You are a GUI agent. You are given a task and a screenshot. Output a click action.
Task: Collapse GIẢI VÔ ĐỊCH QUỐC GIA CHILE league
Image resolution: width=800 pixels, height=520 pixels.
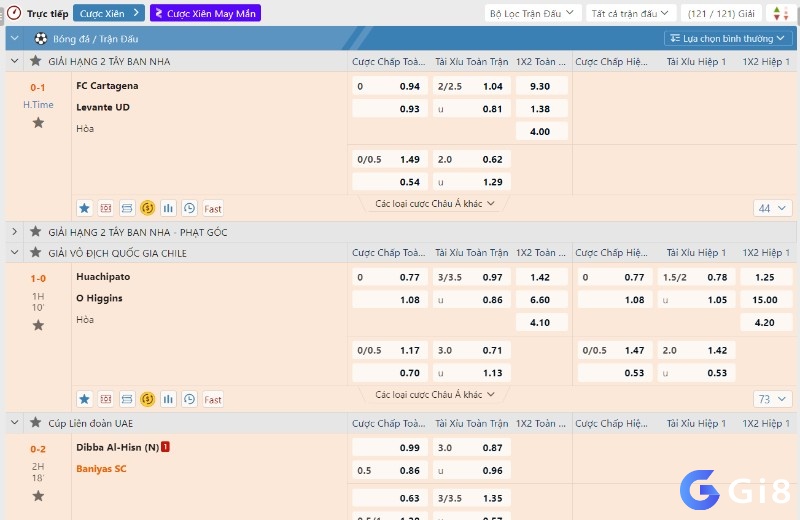(x=14, y=253)
